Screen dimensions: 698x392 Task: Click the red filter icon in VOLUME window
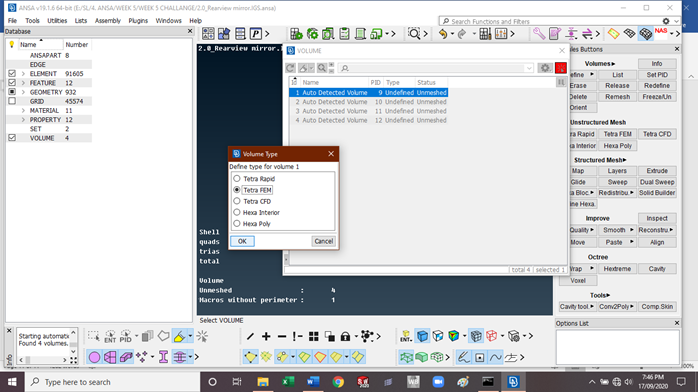(x=561, y=68)
